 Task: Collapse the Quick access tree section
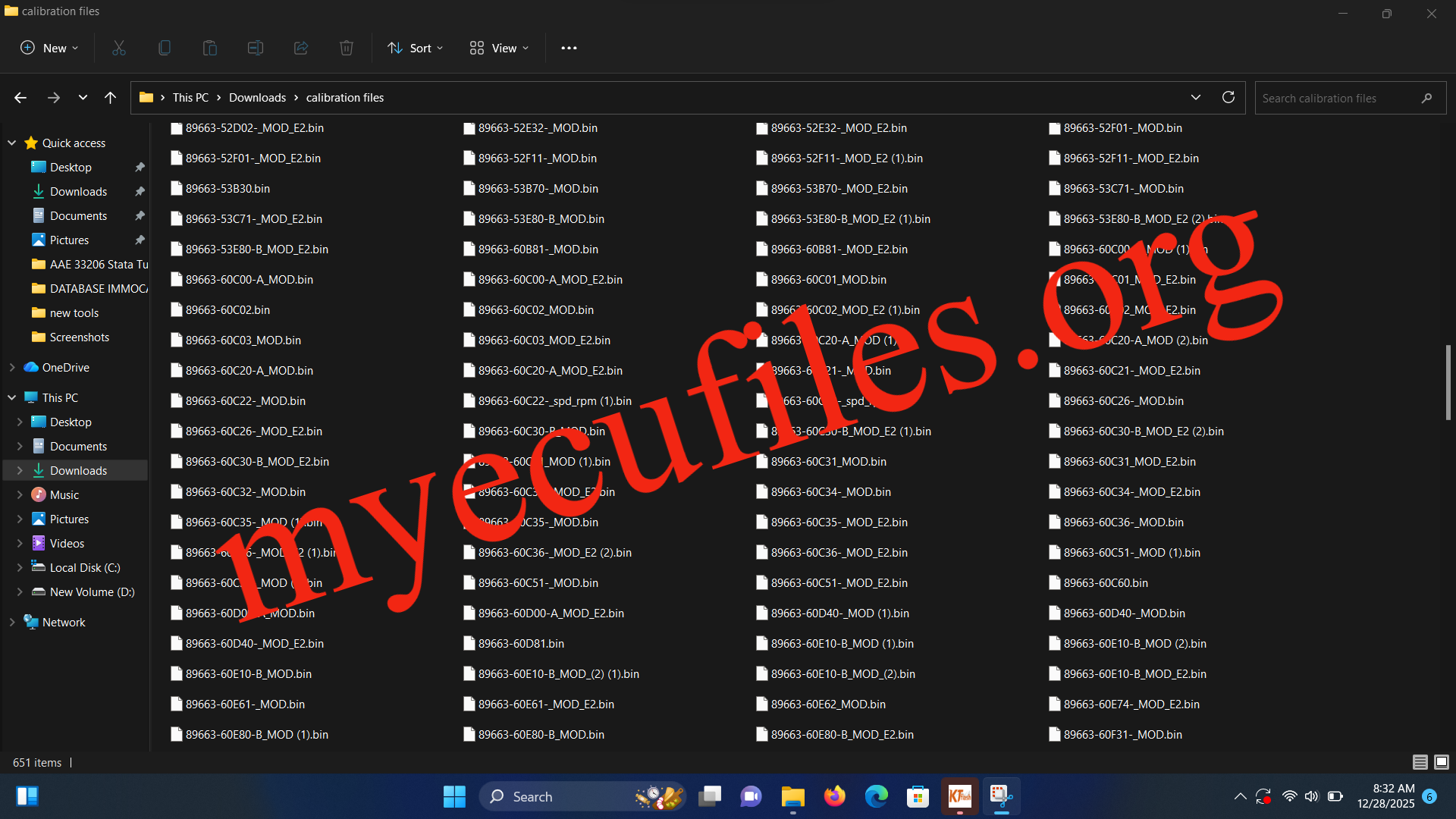pyautogui.click(x=12, y=143)
